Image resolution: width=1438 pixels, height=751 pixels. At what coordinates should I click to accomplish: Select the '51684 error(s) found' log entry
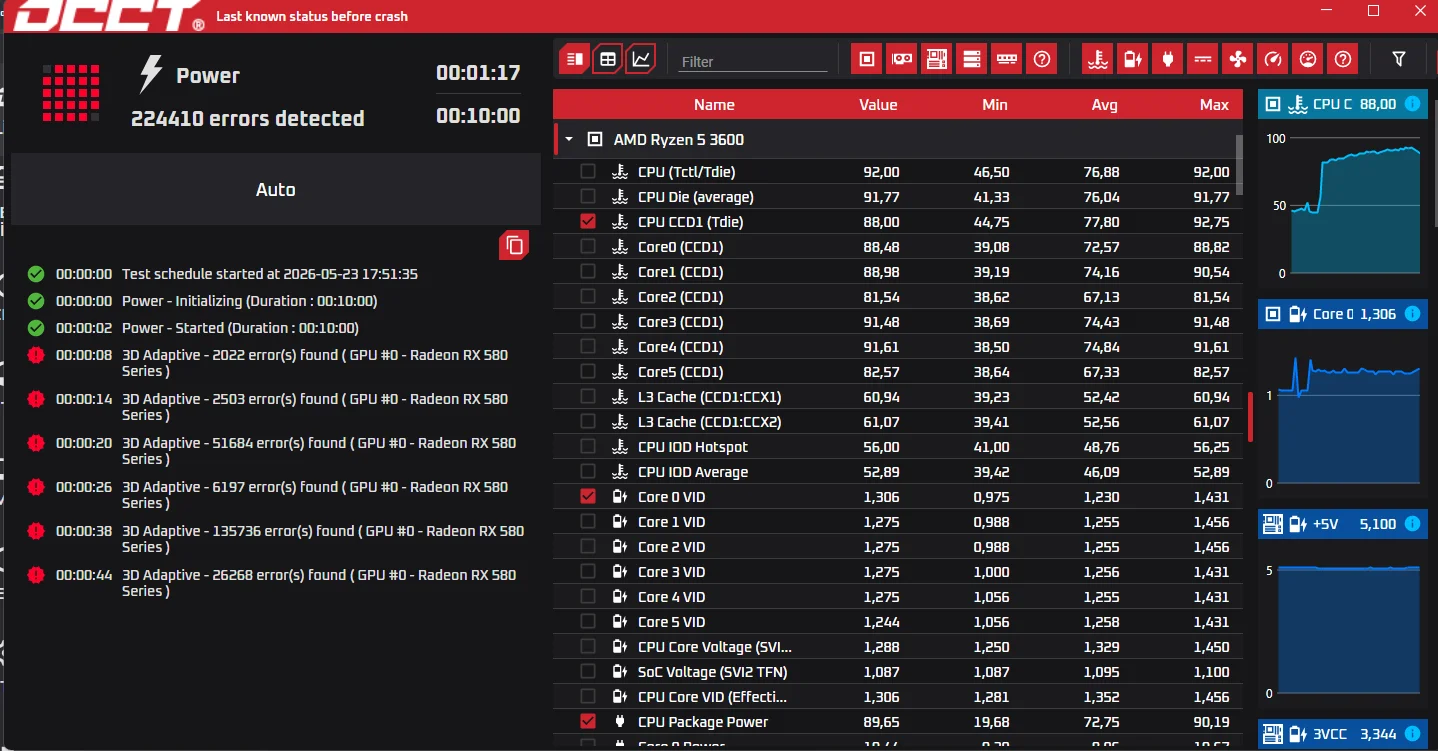tap(319, 451)
